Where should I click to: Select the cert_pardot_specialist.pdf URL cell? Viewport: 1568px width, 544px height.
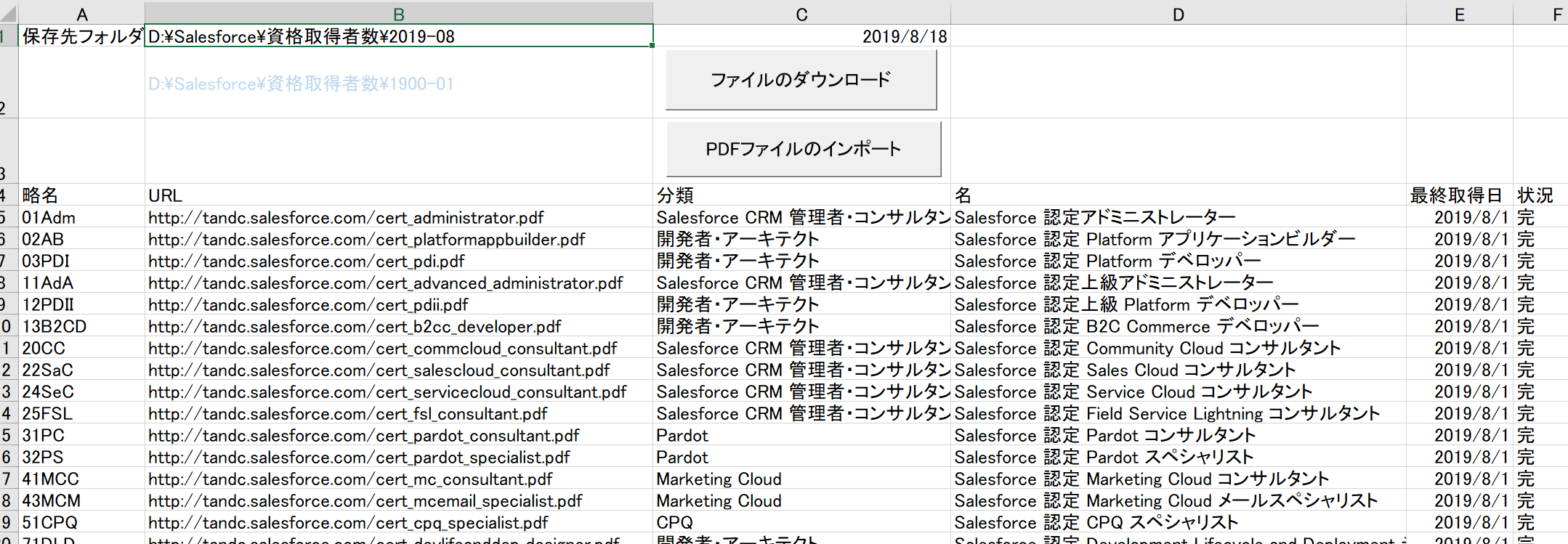pyautogui.click(x=399, y=456)
